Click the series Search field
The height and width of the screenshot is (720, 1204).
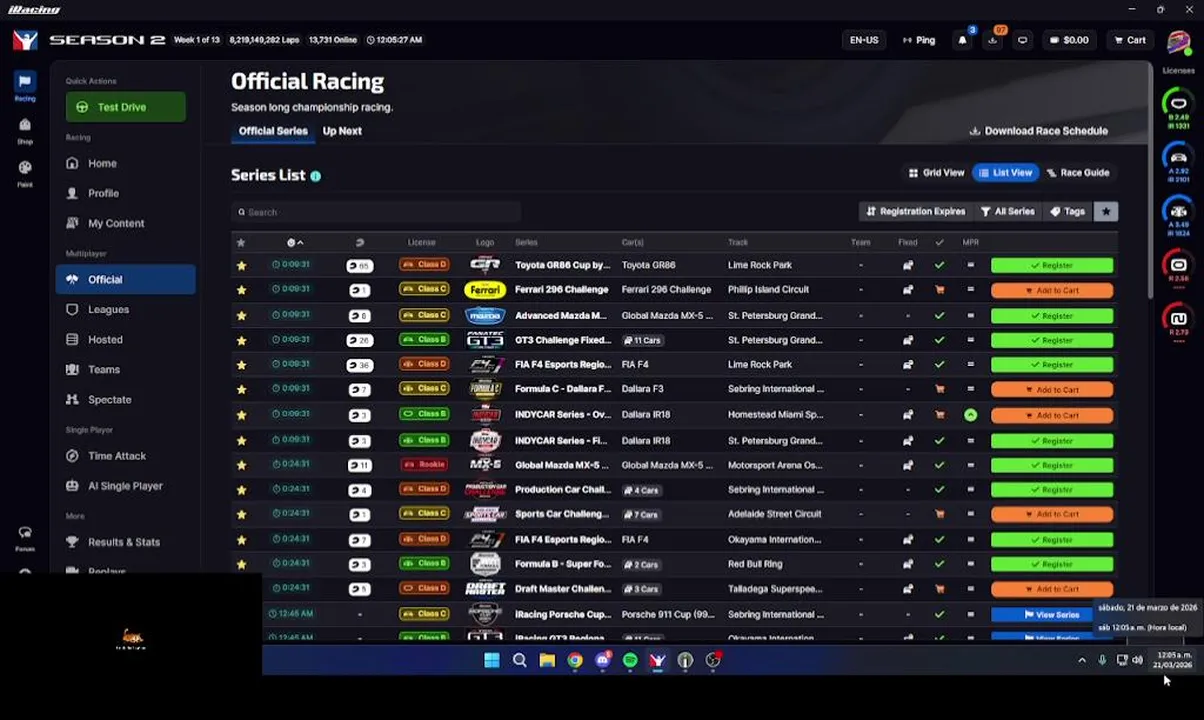[376, 212]
